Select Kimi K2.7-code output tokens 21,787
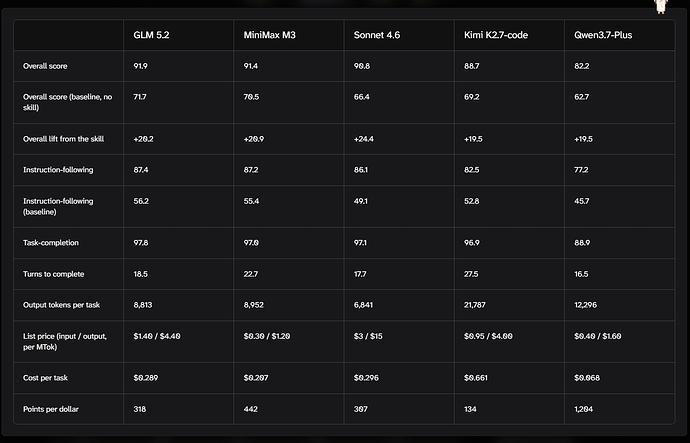 (474, 305)
